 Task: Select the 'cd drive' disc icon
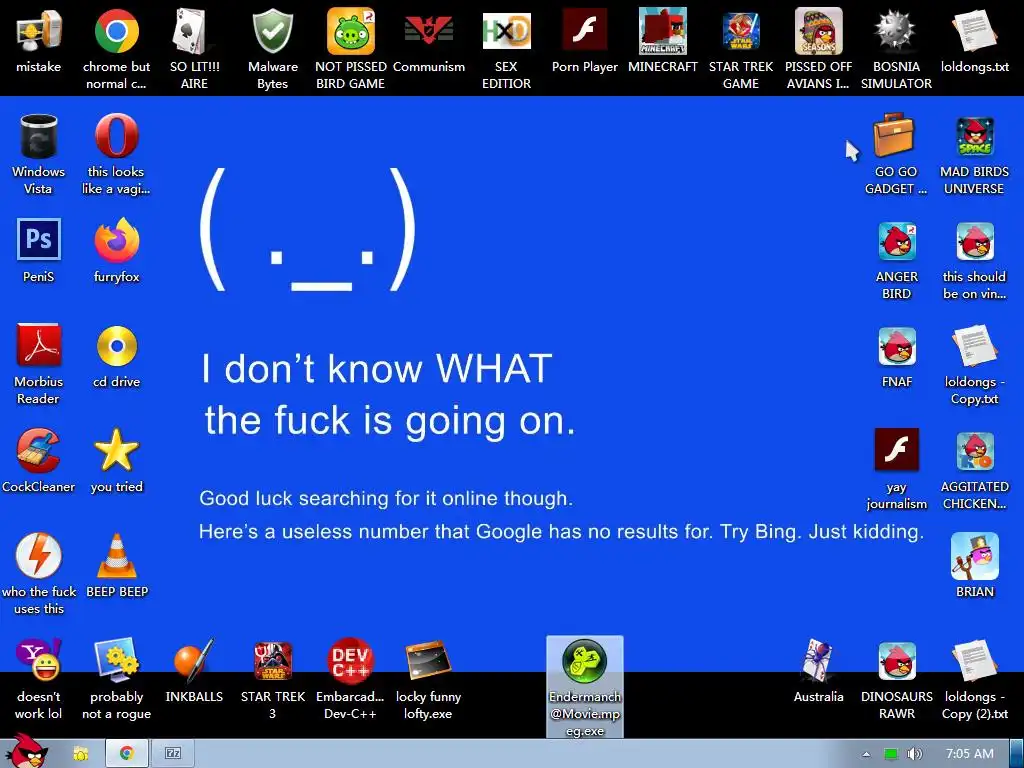coord(116,356)
